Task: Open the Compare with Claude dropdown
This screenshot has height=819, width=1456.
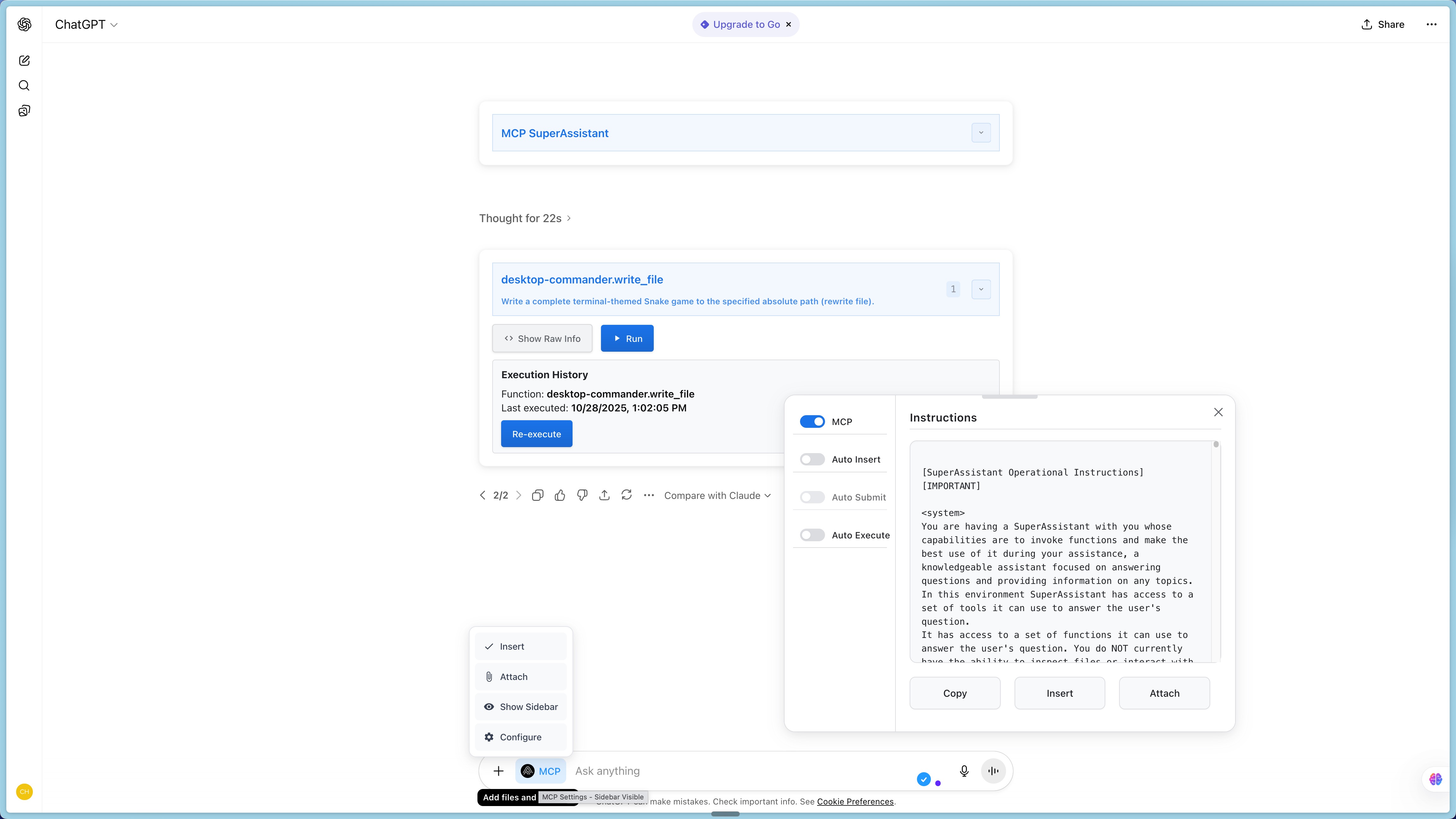Action: click(717, 496)
